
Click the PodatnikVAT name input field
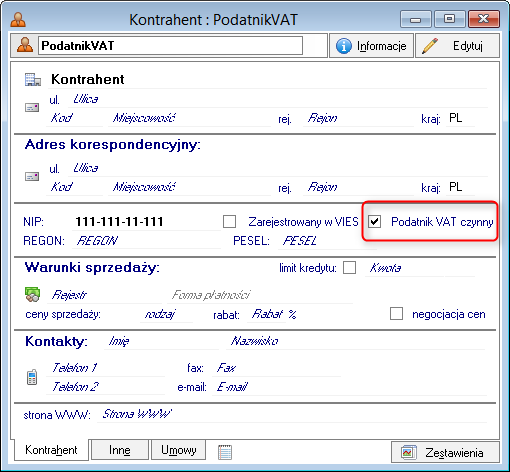click(x=170, y=45)
